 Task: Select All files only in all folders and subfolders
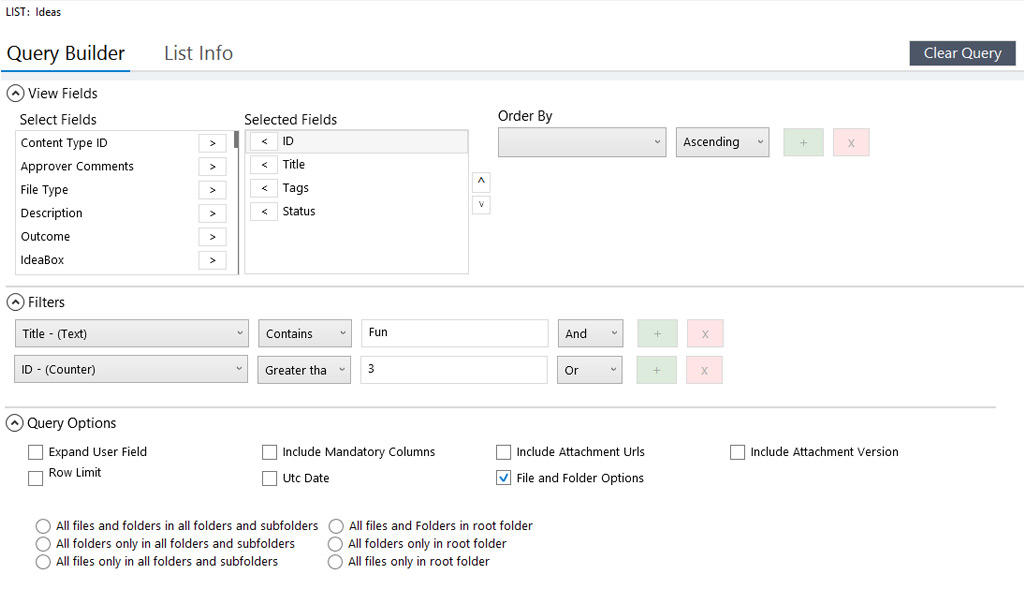(43, 562)
